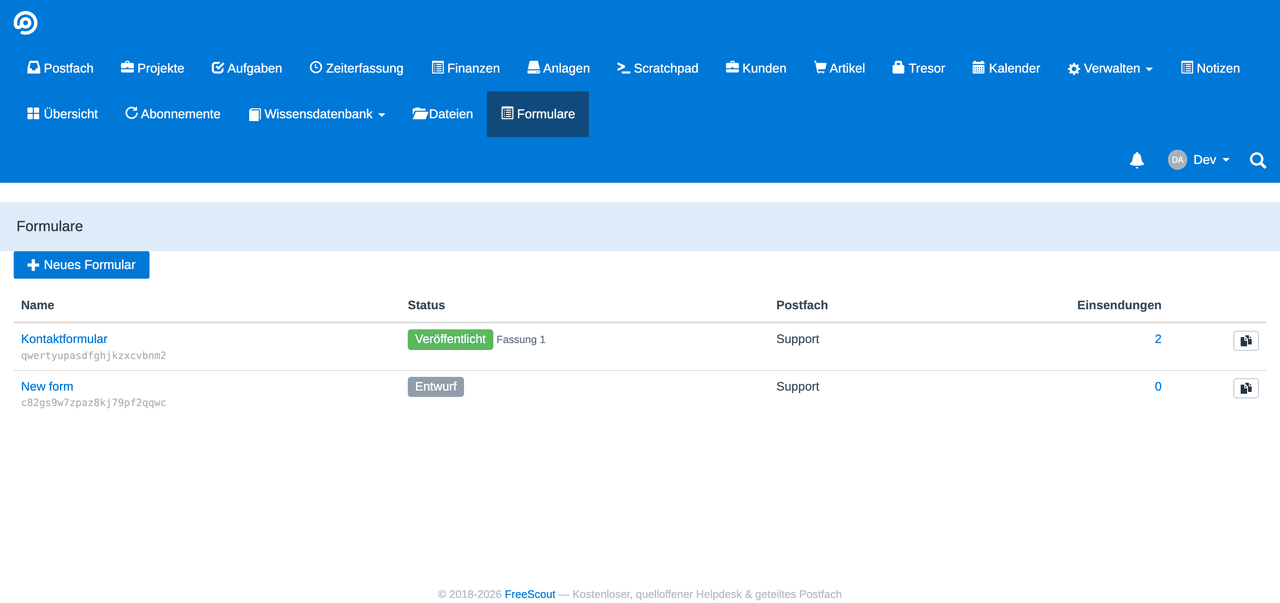Screen dimensions: 1280x603
Task: Open the Dev user account dropdown
Action: tap(1198, 160)
